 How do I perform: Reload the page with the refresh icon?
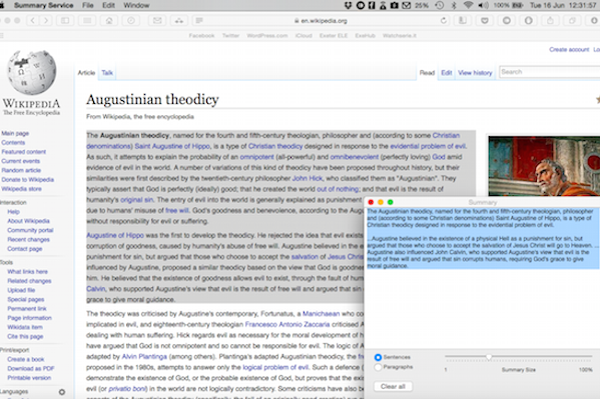443,21
